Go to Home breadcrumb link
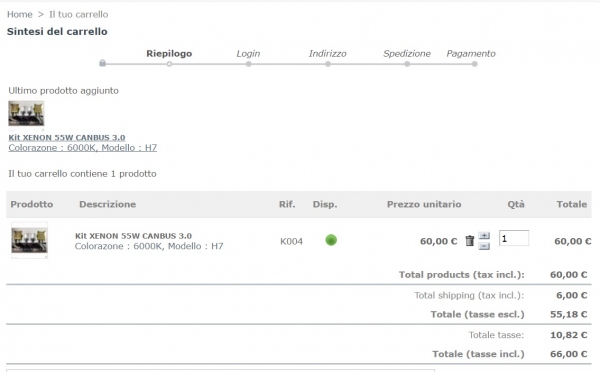Image resolution: width=600 pixels, height=372 pixels. coord(20,15)
